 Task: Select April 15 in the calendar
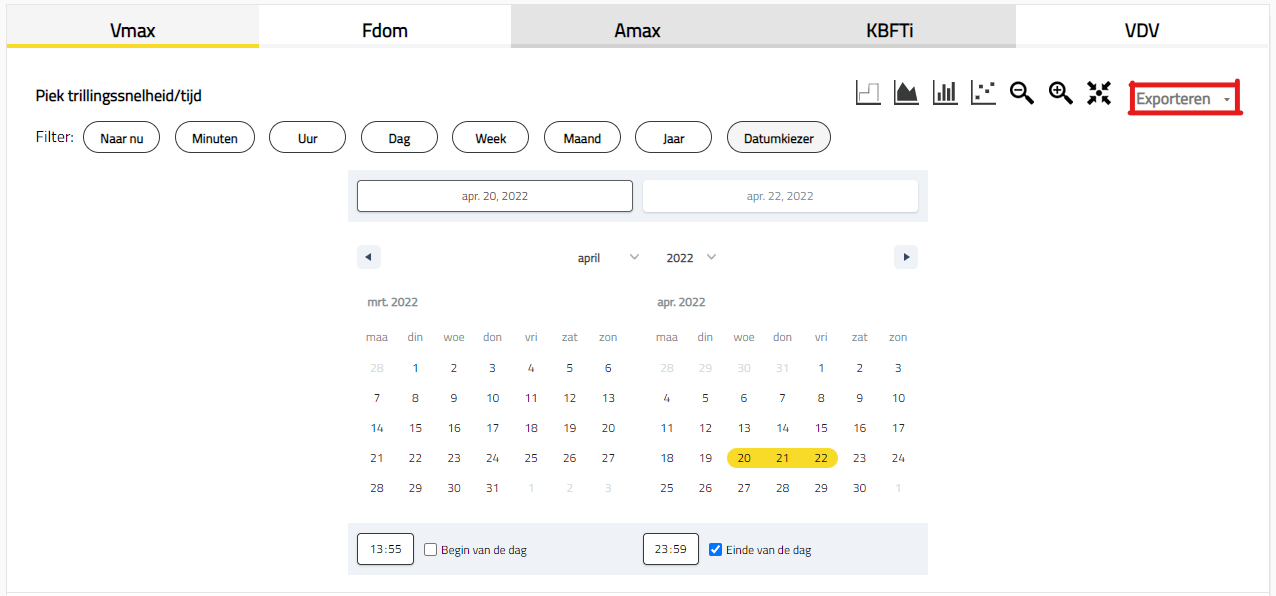coord(821,428)
